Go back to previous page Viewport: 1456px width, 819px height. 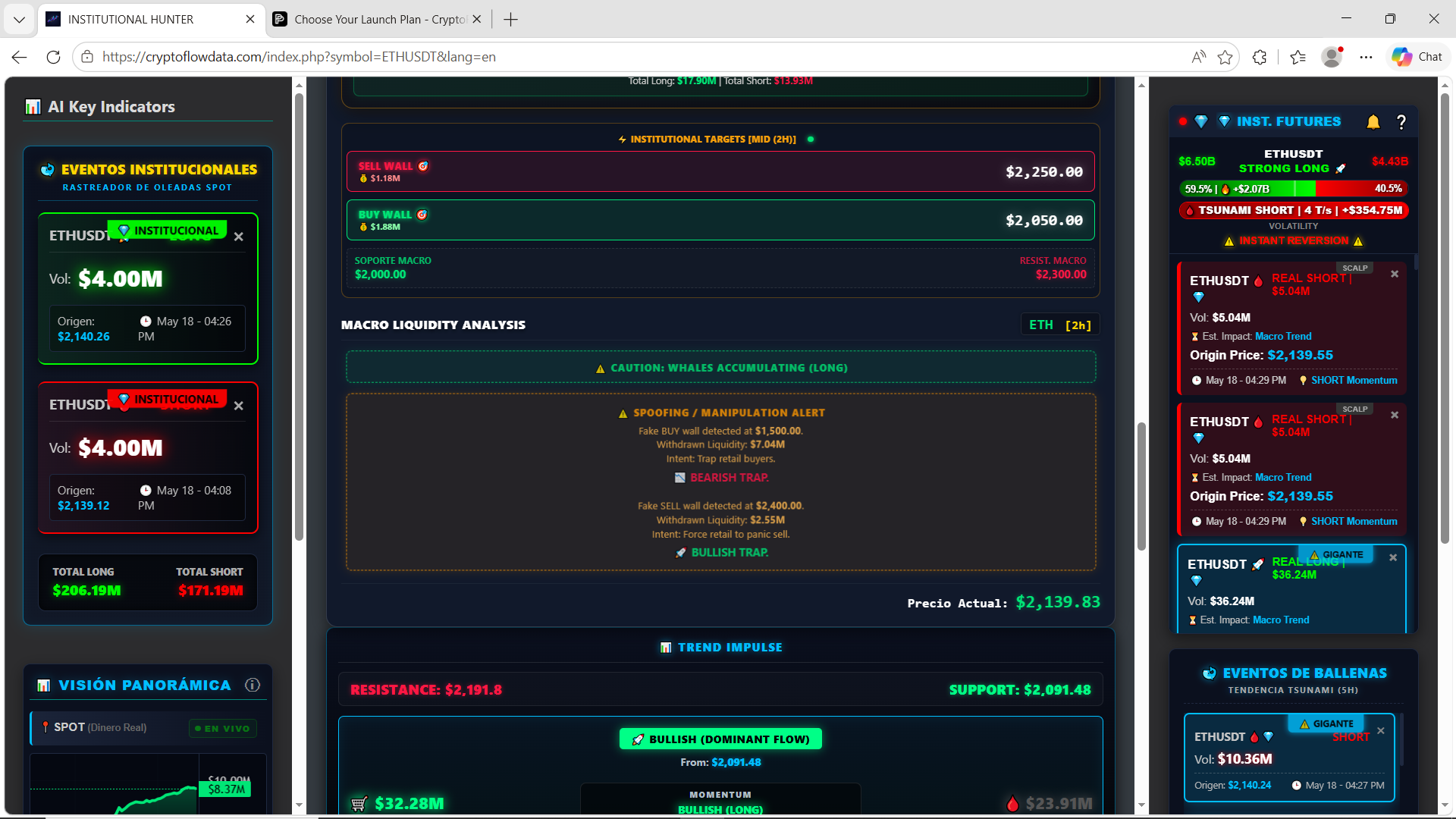point(20,57)
